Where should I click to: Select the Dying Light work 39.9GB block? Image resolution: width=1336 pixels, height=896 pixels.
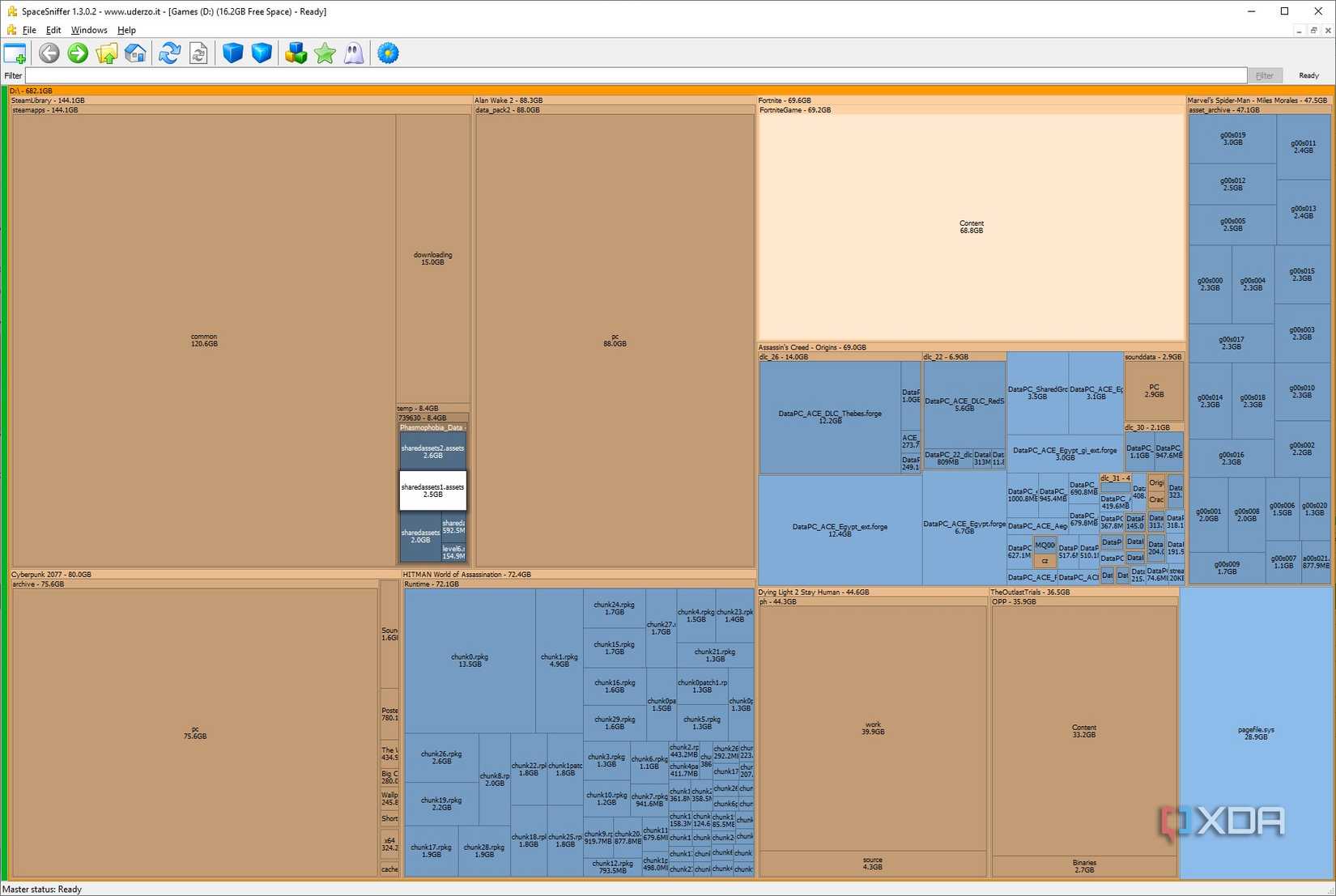873,728
